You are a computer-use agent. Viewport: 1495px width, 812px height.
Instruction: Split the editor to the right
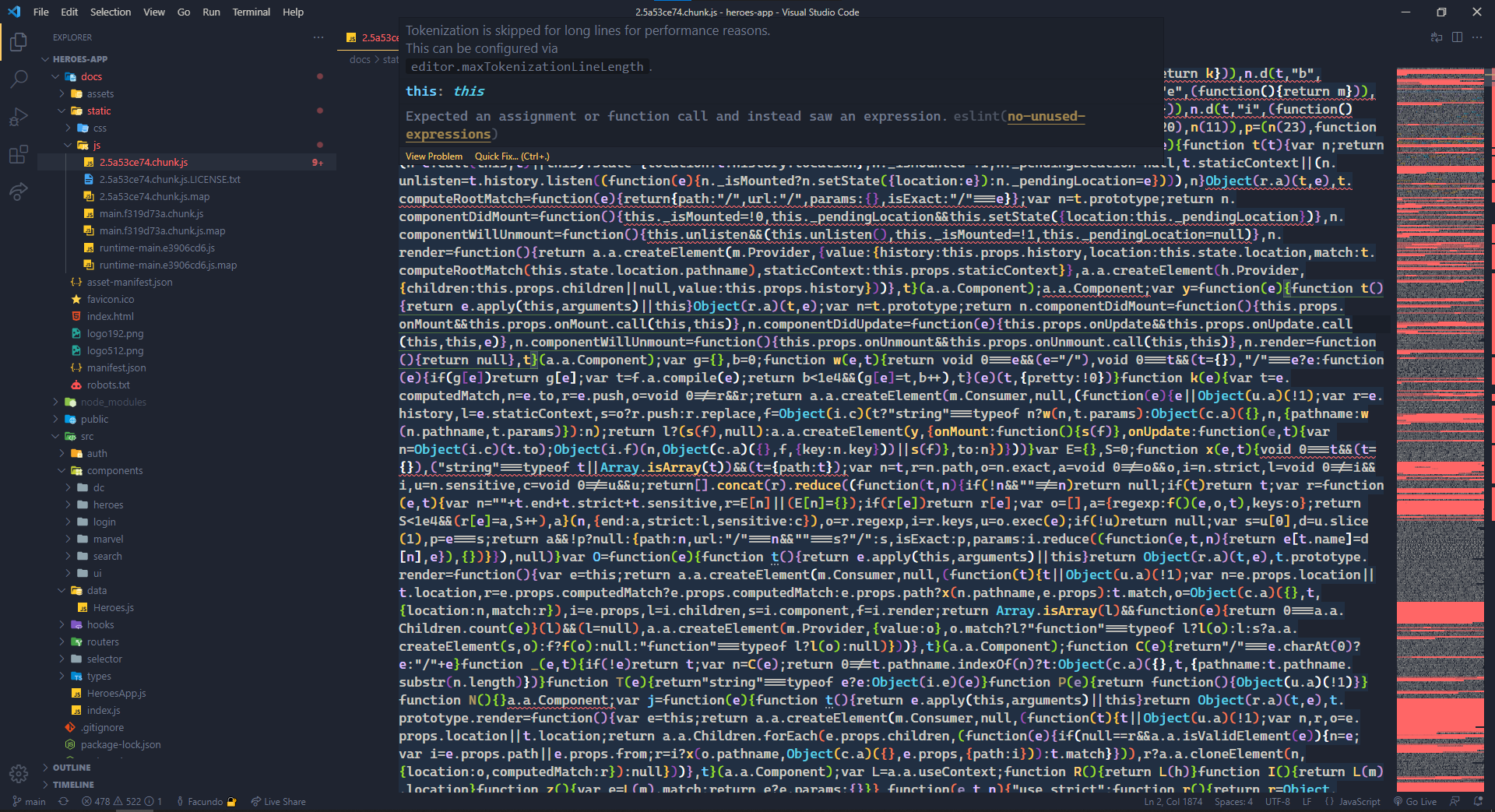coord(1457,37)
